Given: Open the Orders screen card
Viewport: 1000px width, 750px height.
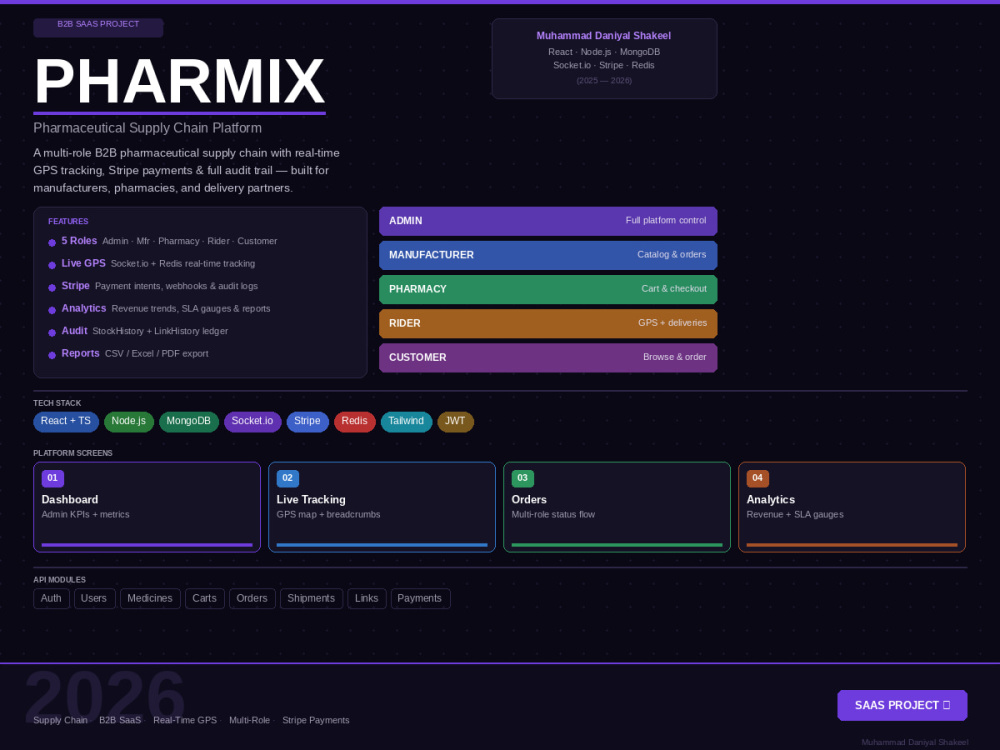Looking at the screenshot, I should click(617, 507).
